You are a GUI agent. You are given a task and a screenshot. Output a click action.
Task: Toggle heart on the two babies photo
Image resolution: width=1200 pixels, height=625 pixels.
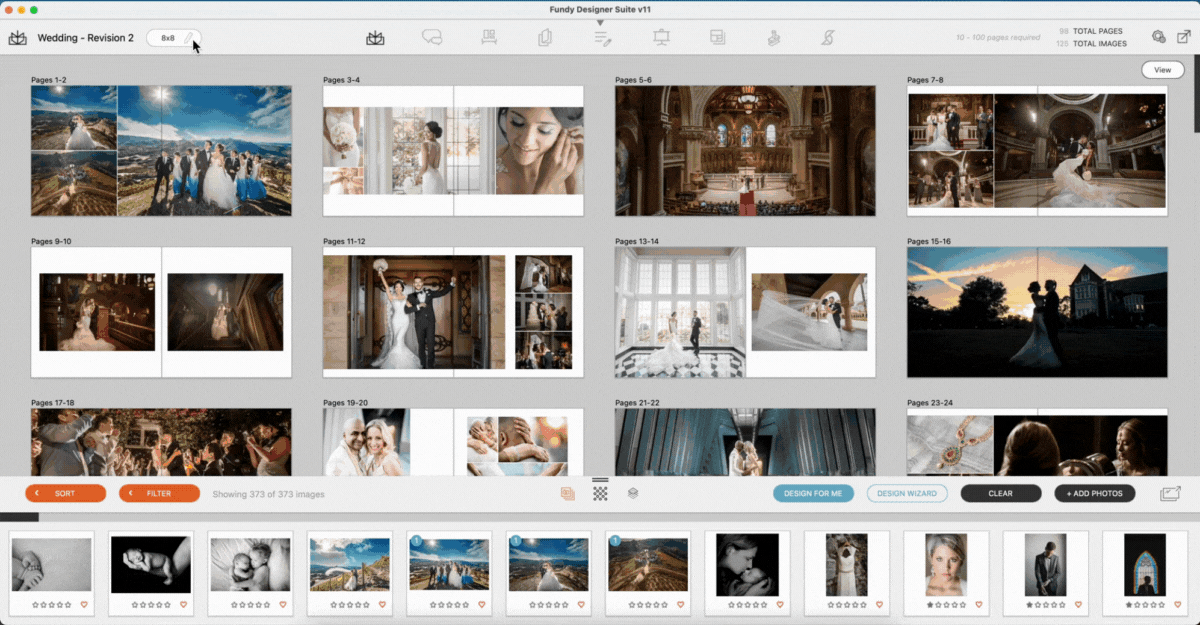pyautogui.click(x=283, y=604)
